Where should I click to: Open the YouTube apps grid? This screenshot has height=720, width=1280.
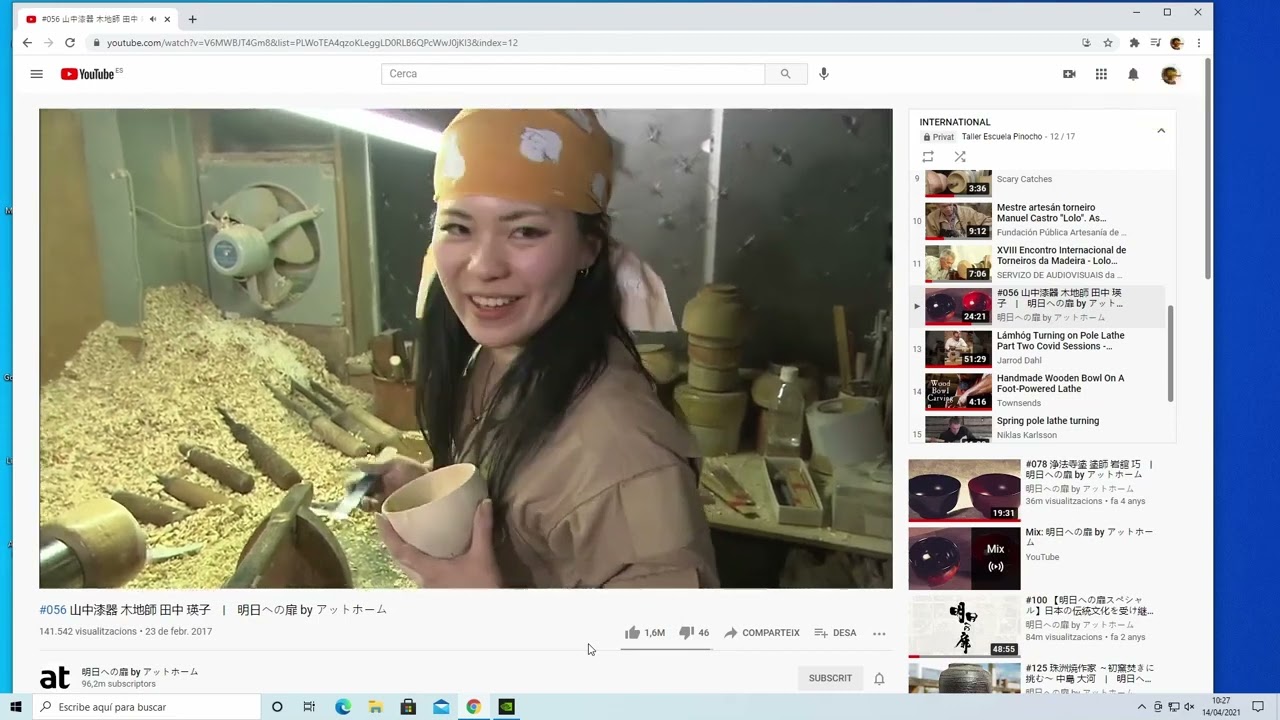(x=1101, y=74)
